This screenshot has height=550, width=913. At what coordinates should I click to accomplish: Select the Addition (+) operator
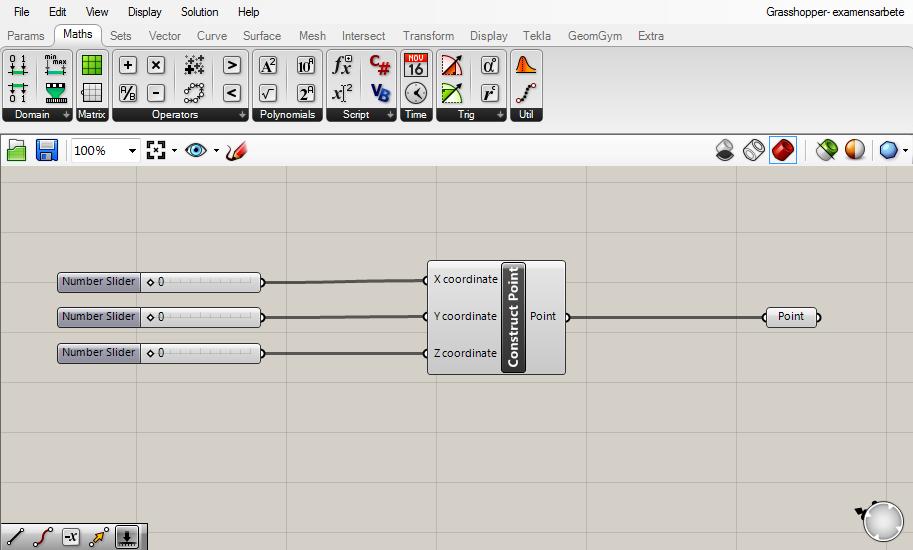point(128,65)
